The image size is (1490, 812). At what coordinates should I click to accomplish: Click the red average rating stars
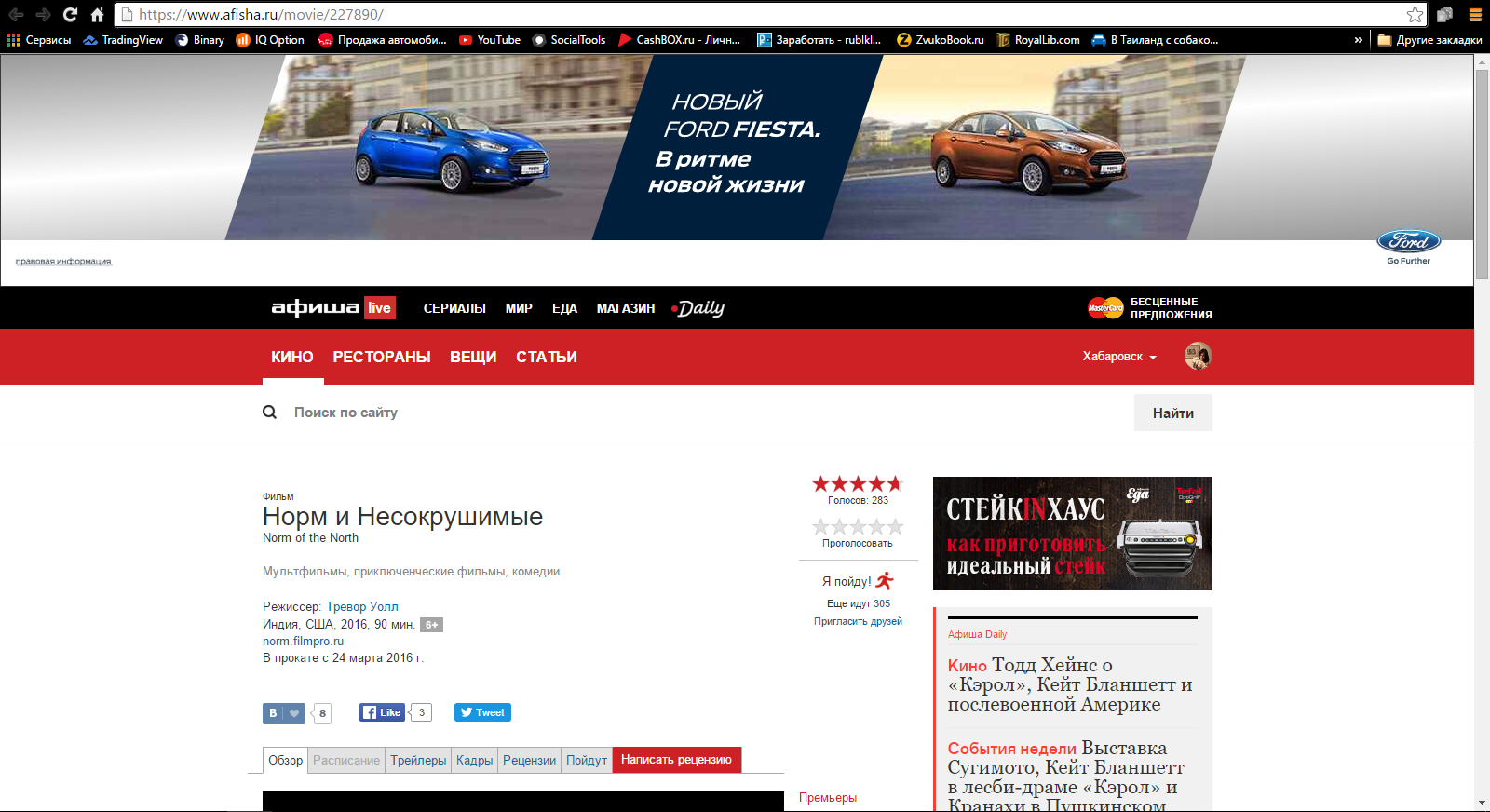(858, 483)
